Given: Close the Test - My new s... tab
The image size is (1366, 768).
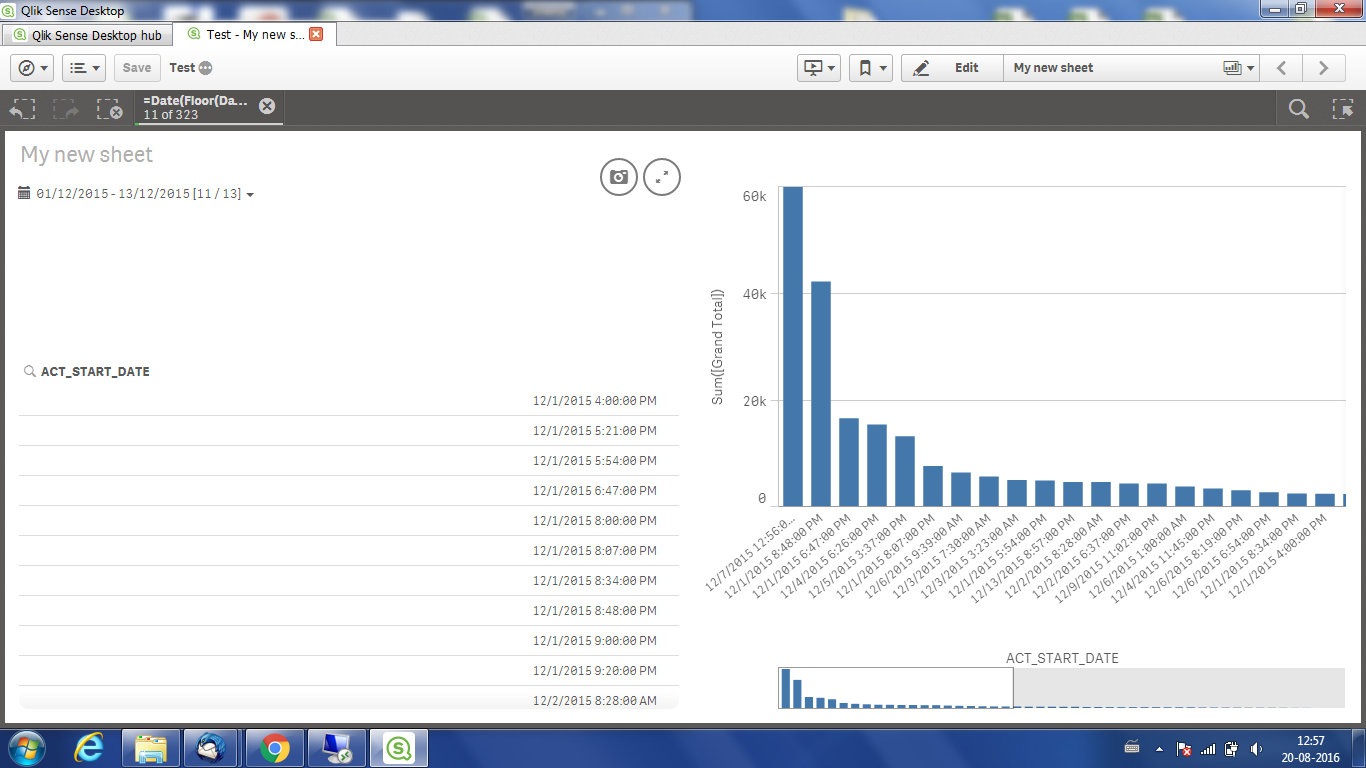Looking at the screenshot, I should point(316,34).
